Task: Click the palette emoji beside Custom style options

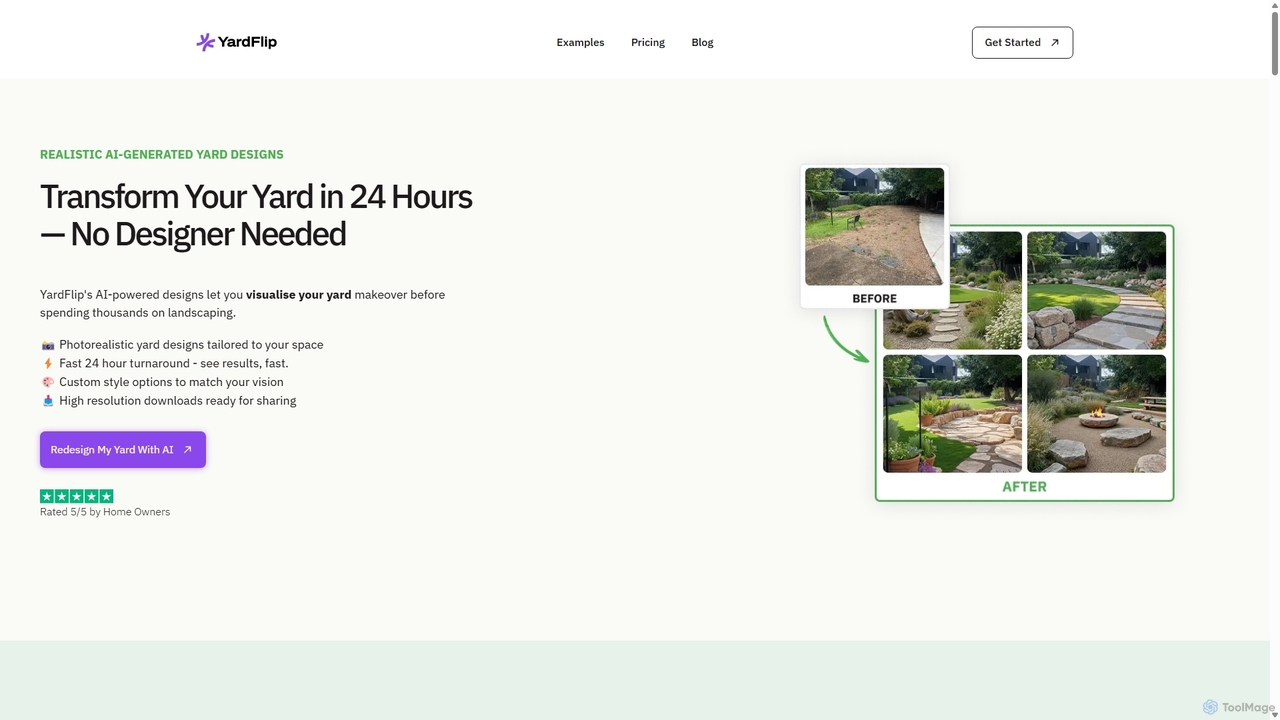Action: pyautogui.click(x=47, y=382)
